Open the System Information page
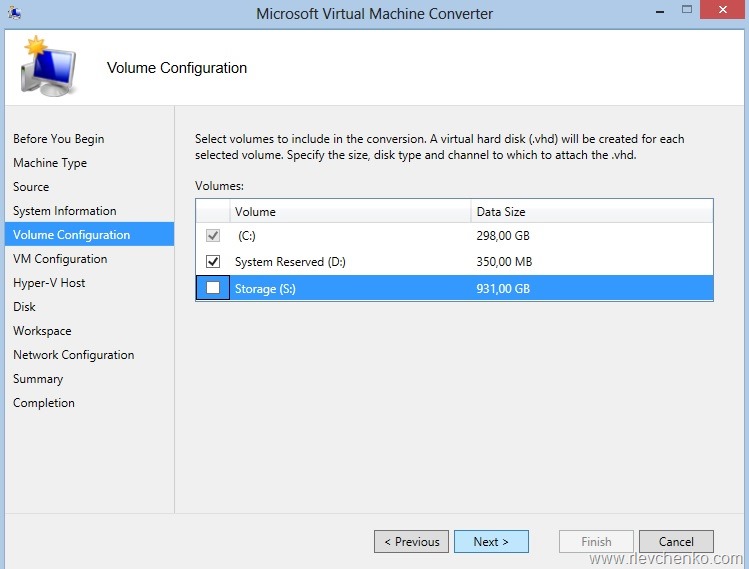The image size is (749, 569). tap(64, 211)
